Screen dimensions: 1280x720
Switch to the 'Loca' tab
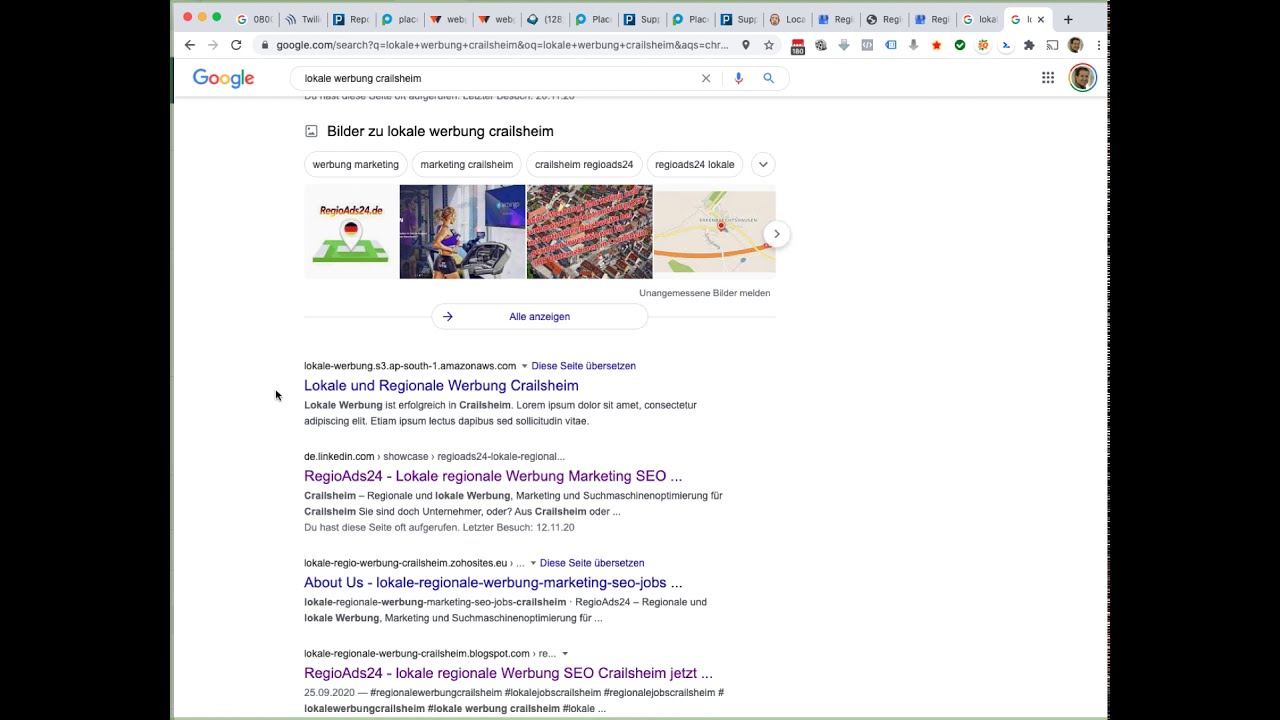[786, 19]
